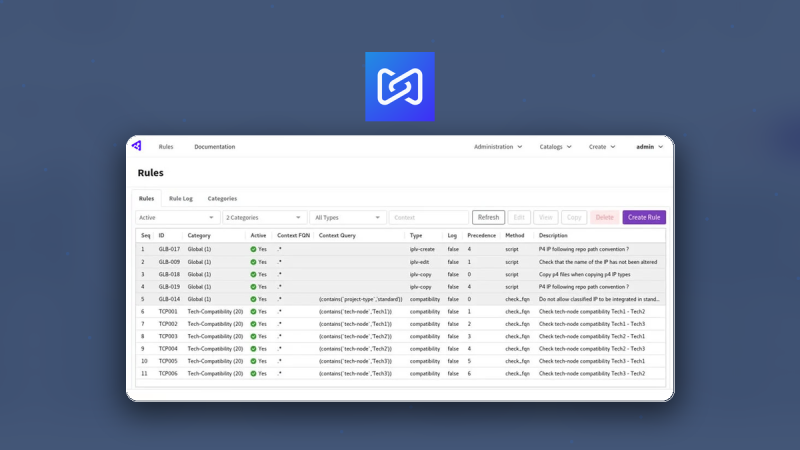Focus the Context filter input field
This screenshot has width=800, height=450.
[x=429, y=217]
